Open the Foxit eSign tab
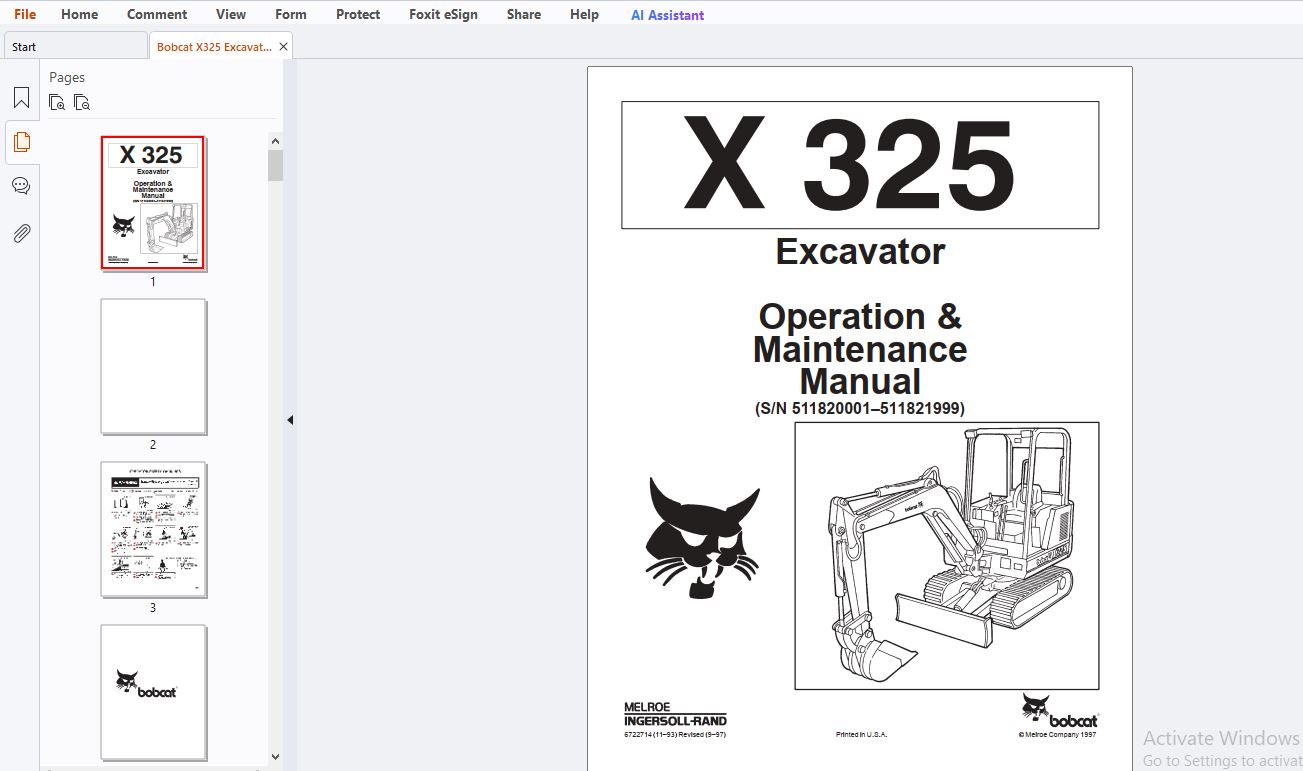This screenshot has width=1303, height=771. point(443,14)
